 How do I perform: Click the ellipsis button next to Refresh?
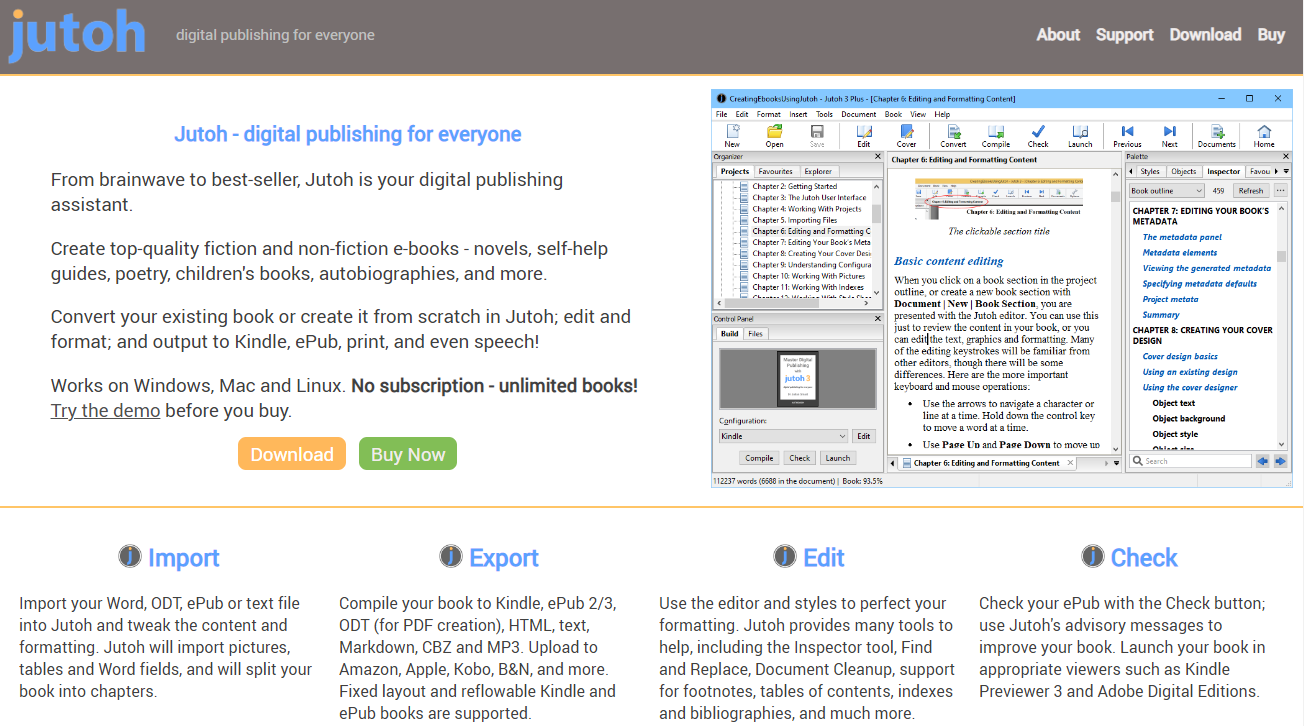(x=1280, y=190)
